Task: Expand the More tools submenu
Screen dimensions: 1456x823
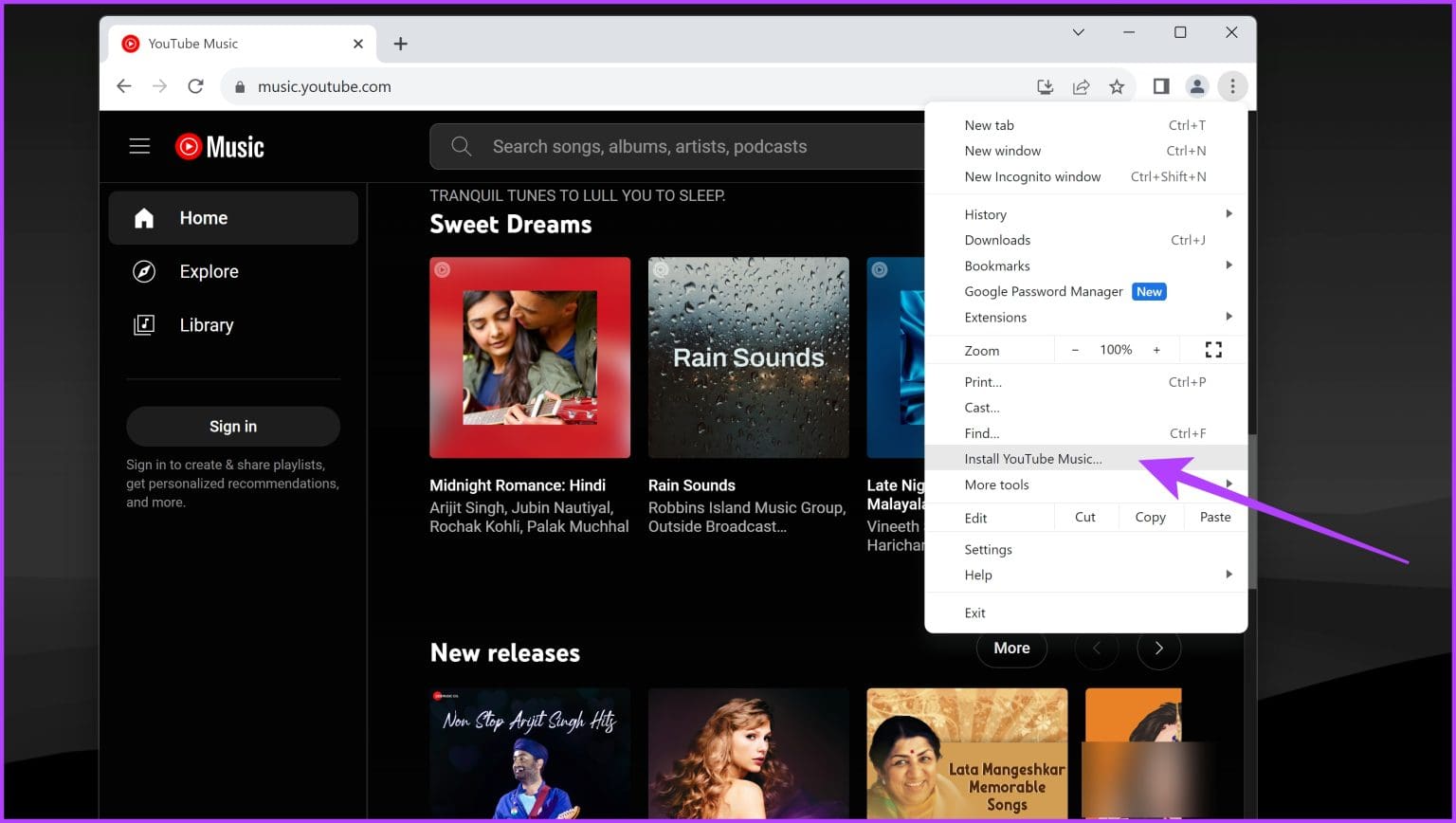Action: 996,485
